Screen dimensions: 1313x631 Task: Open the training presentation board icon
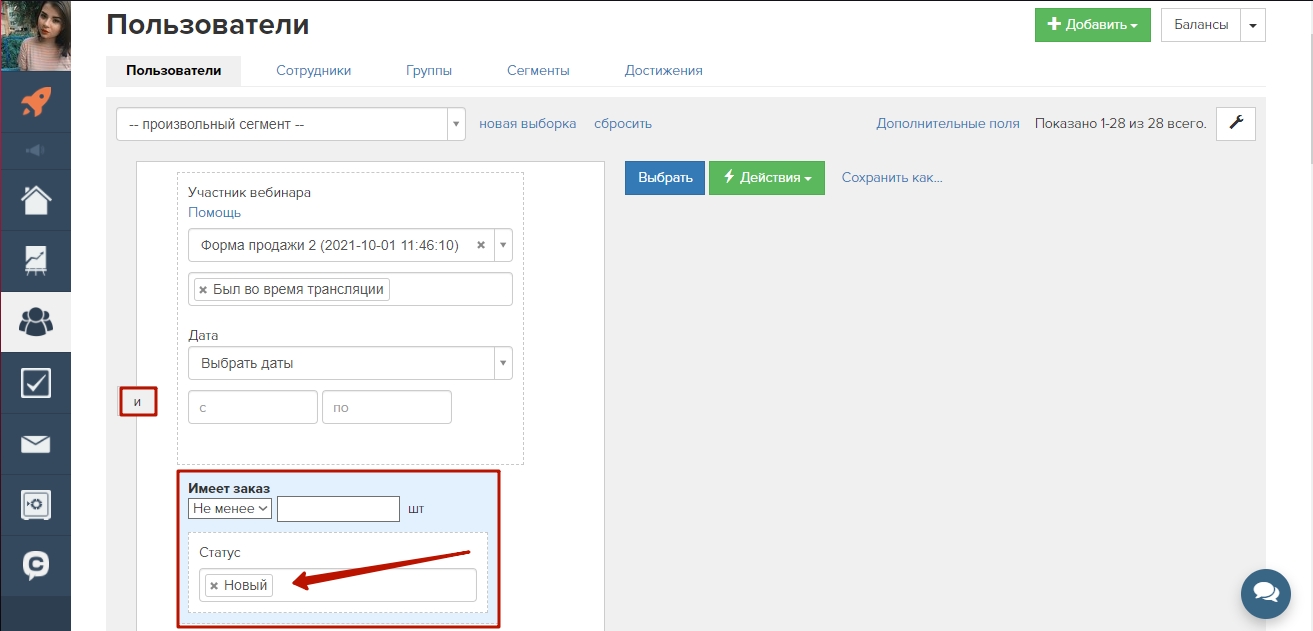[x=36, y=261]
